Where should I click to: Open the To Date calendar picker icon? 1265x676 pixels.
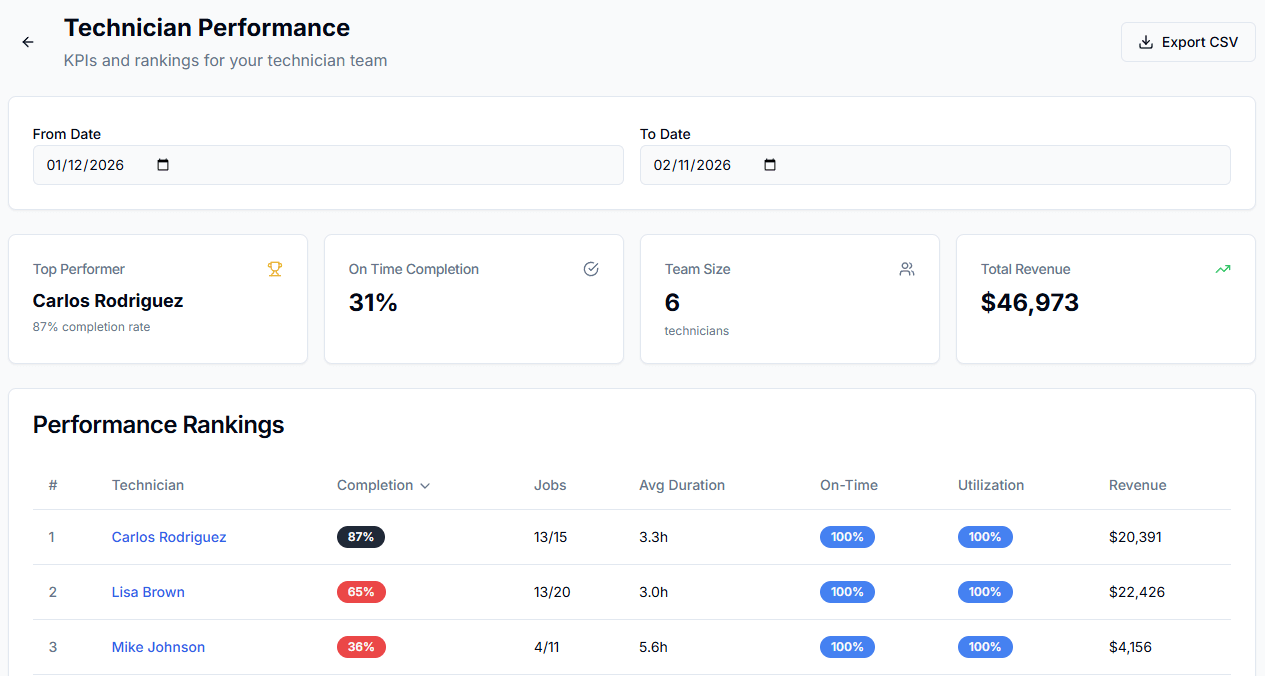coord(770,165)
